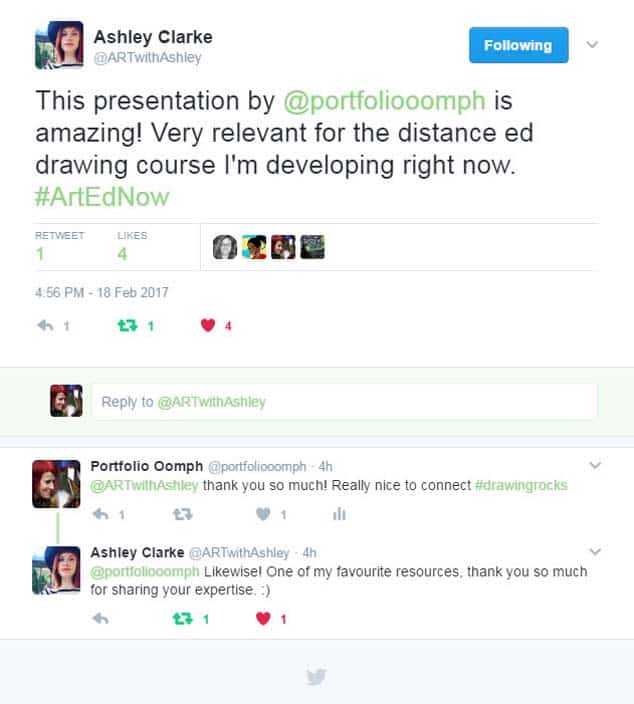This screenshot has height=704, width=634.
Task: Expand options chevron on Portfolio Oomph reply
Action: point(595,465)
